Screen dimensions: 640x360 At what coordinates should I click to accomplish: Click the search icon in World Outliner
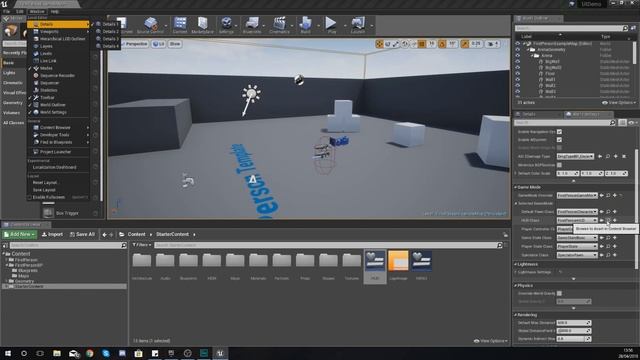coord(625,28)
